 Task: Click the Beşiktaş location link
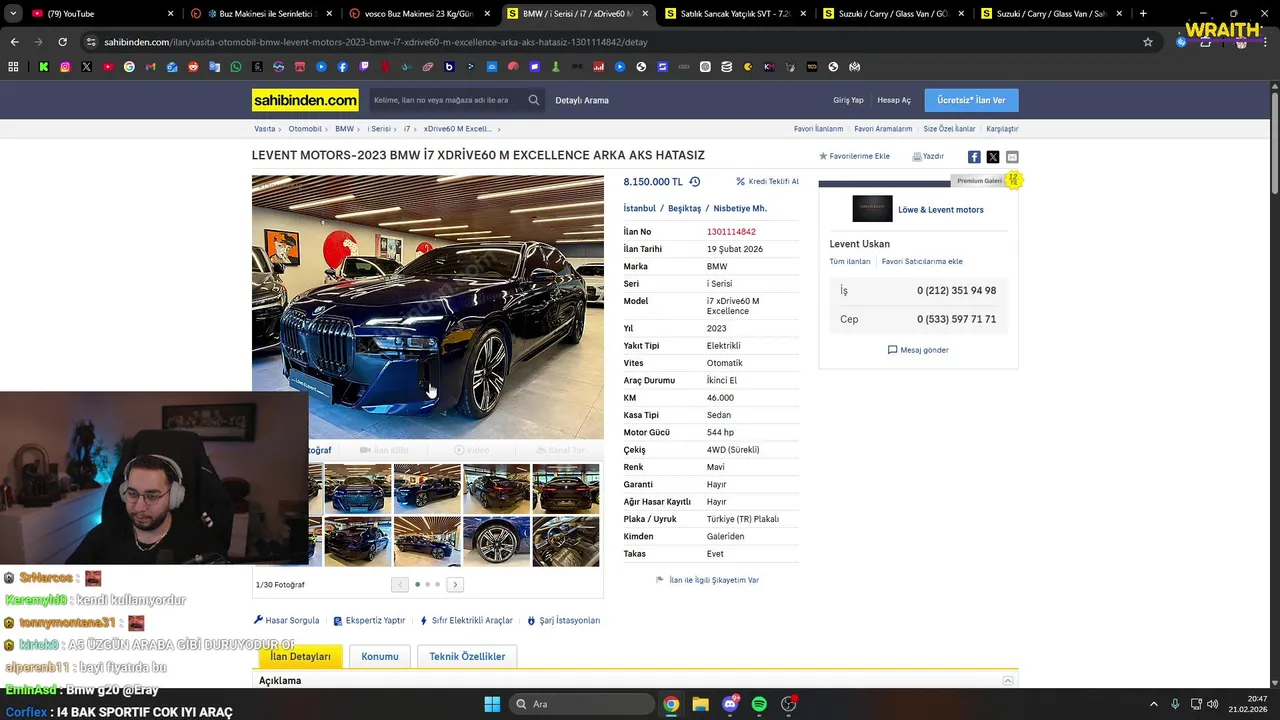(x=684, y=209)
